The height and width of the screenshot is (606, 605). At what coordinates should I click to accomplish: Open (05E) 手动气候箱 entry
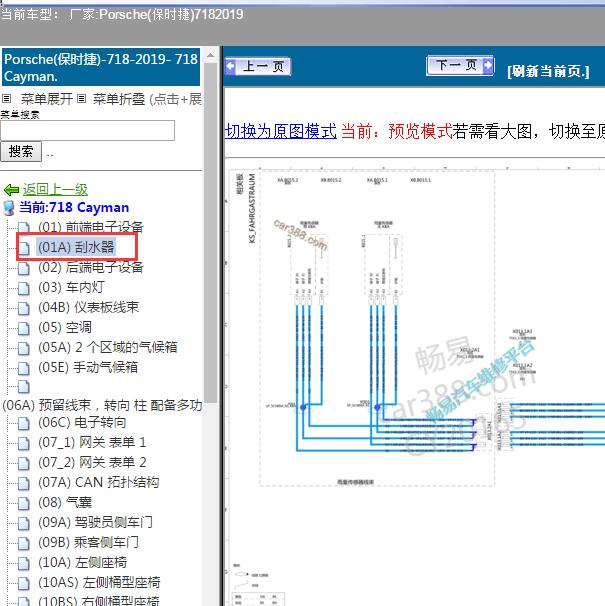pyautogui.click(x=88, y=368)
